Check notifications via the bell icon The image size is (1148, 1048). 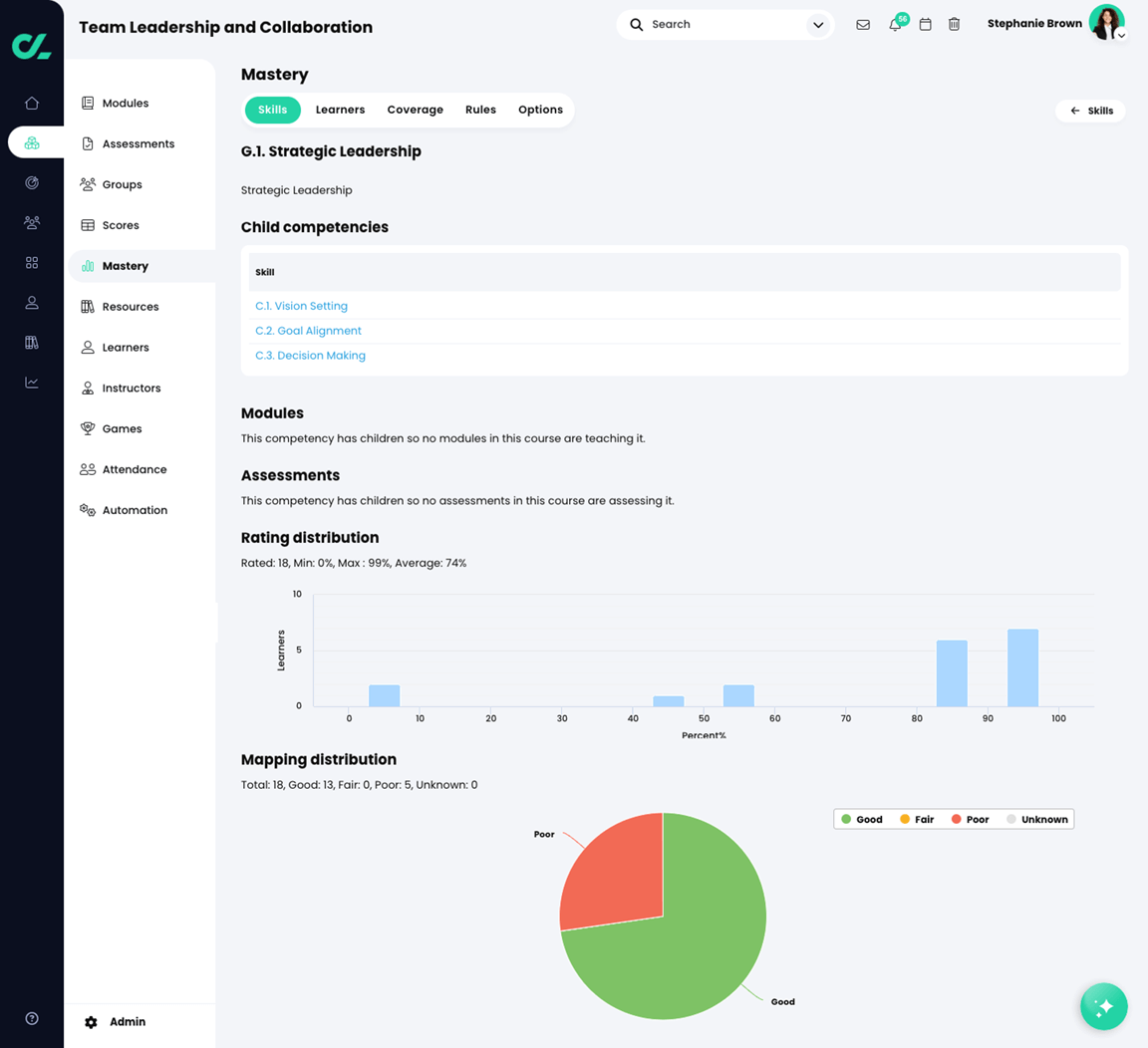(x=895, y=23)
